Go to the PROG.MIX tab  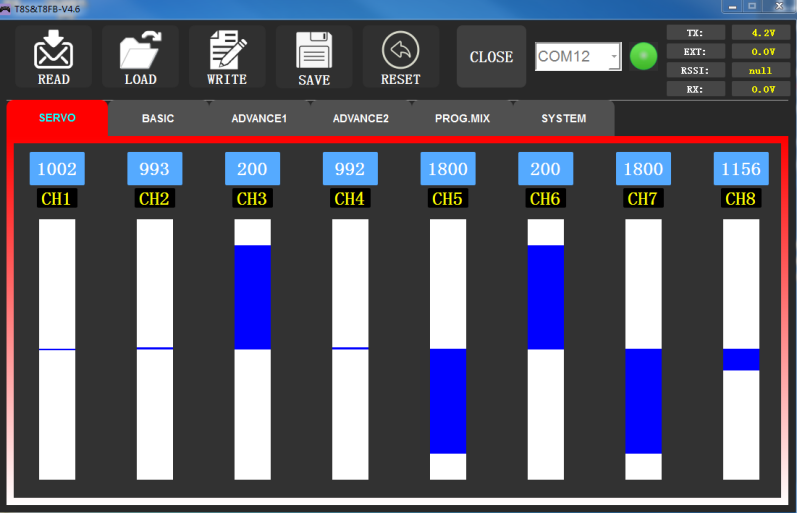[462, 118]
